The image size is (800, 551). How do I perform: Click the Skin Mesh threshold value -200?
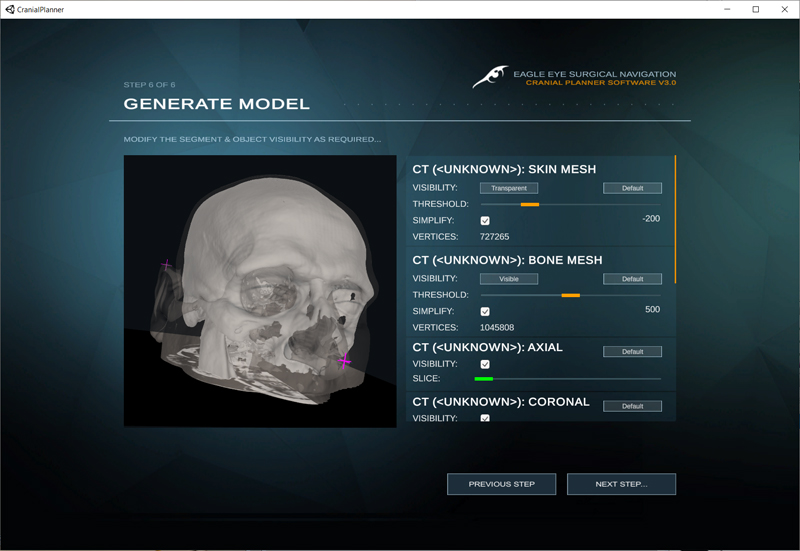point(651,218)
